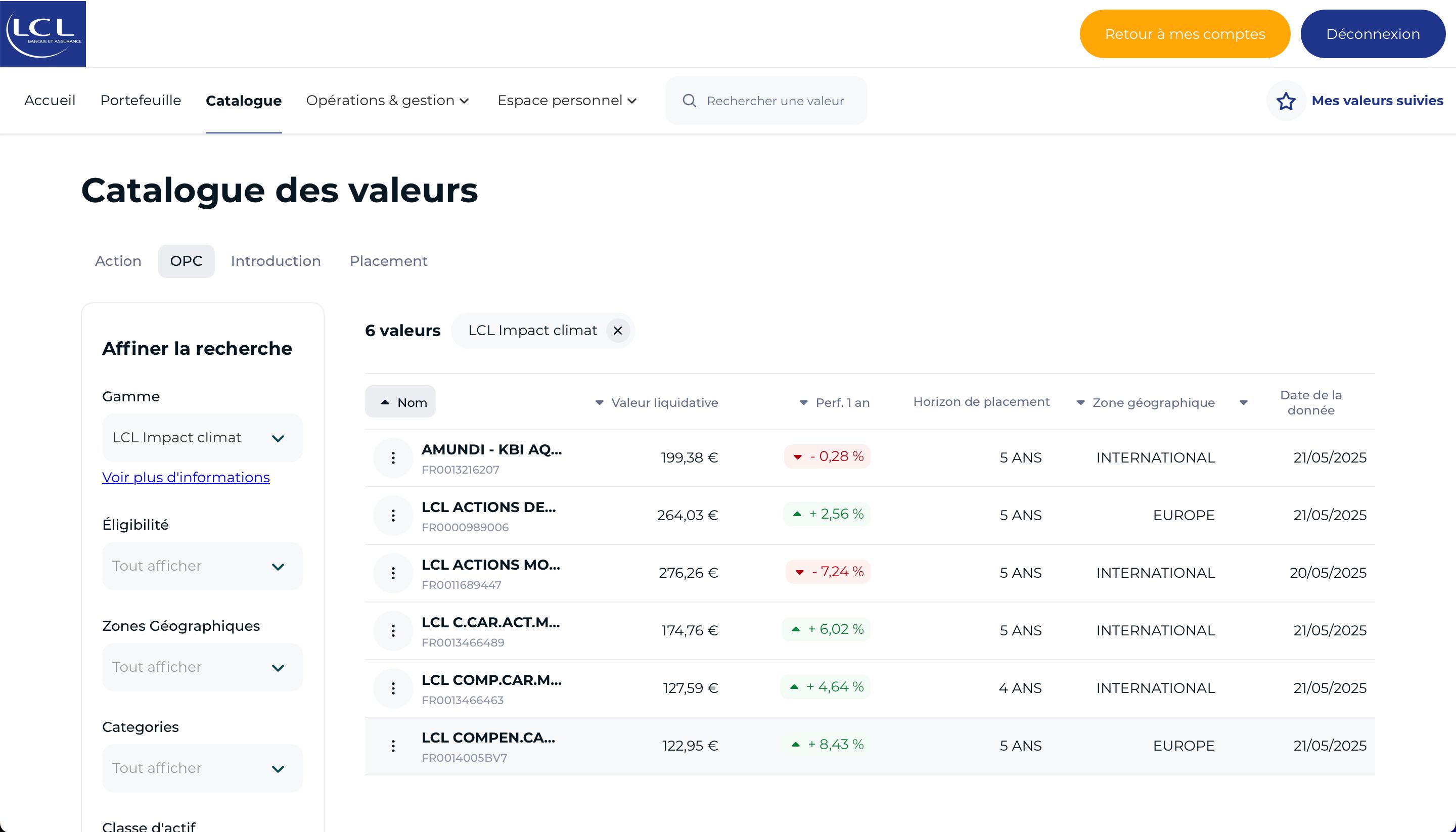1456x832 pixels.
Task: Click Retour à mes comptes button
Action: tap(1185, 34)
